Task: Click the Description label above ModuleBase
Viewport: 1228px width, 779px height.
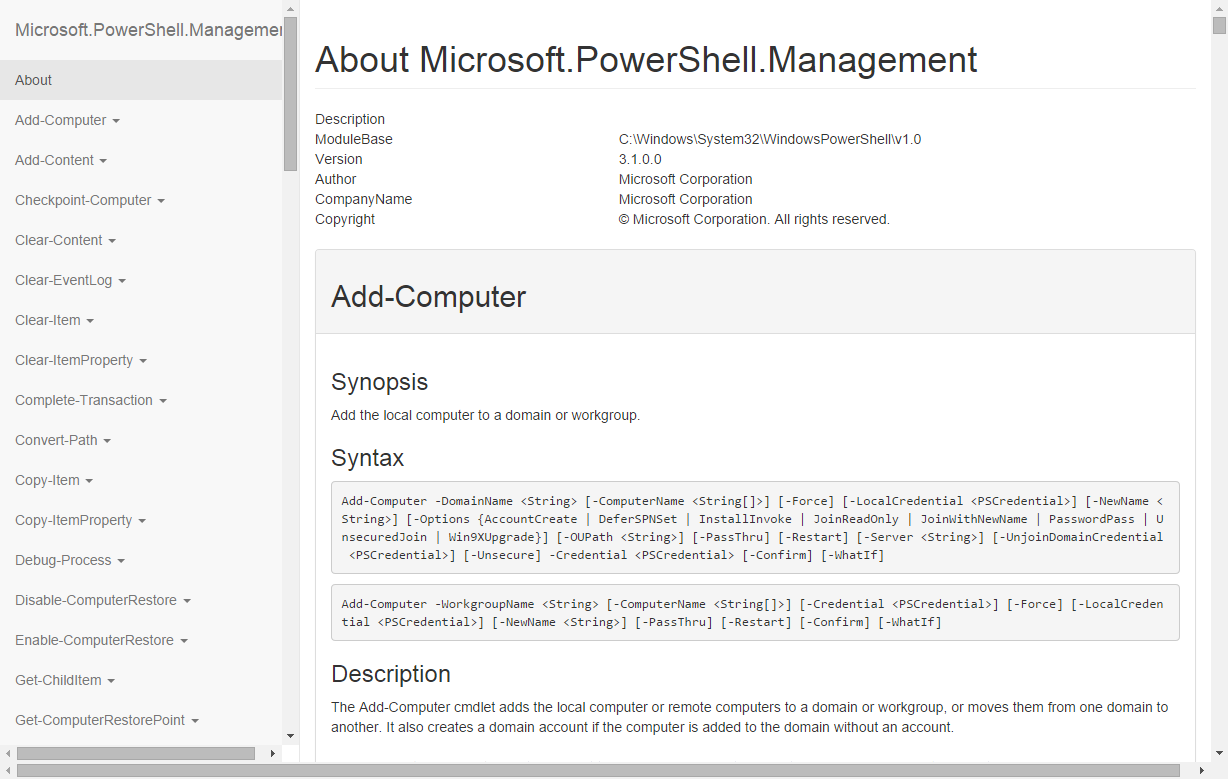Action: tap(350, 119)
